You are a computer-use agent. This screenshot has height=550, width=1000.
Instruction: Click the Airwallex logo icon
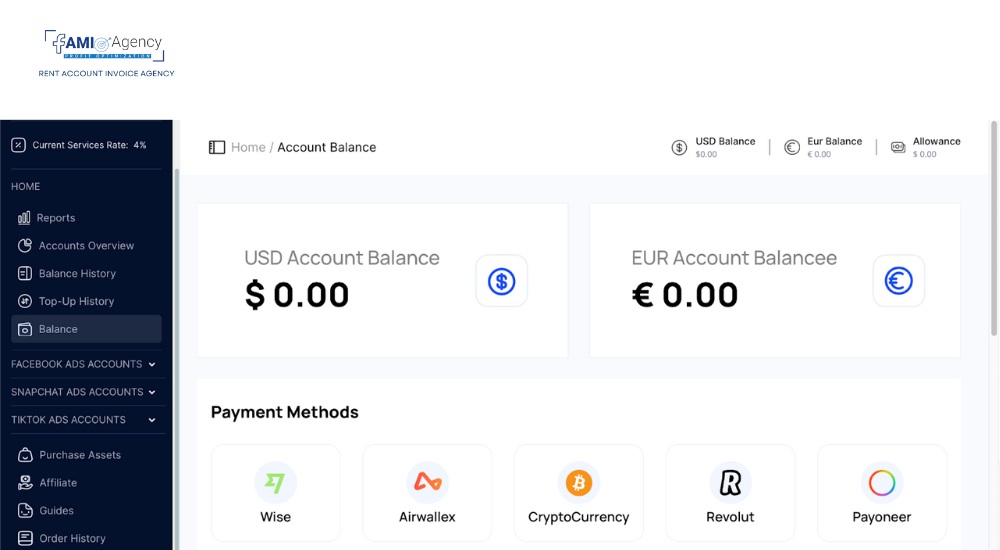click(x=427, y=482)
